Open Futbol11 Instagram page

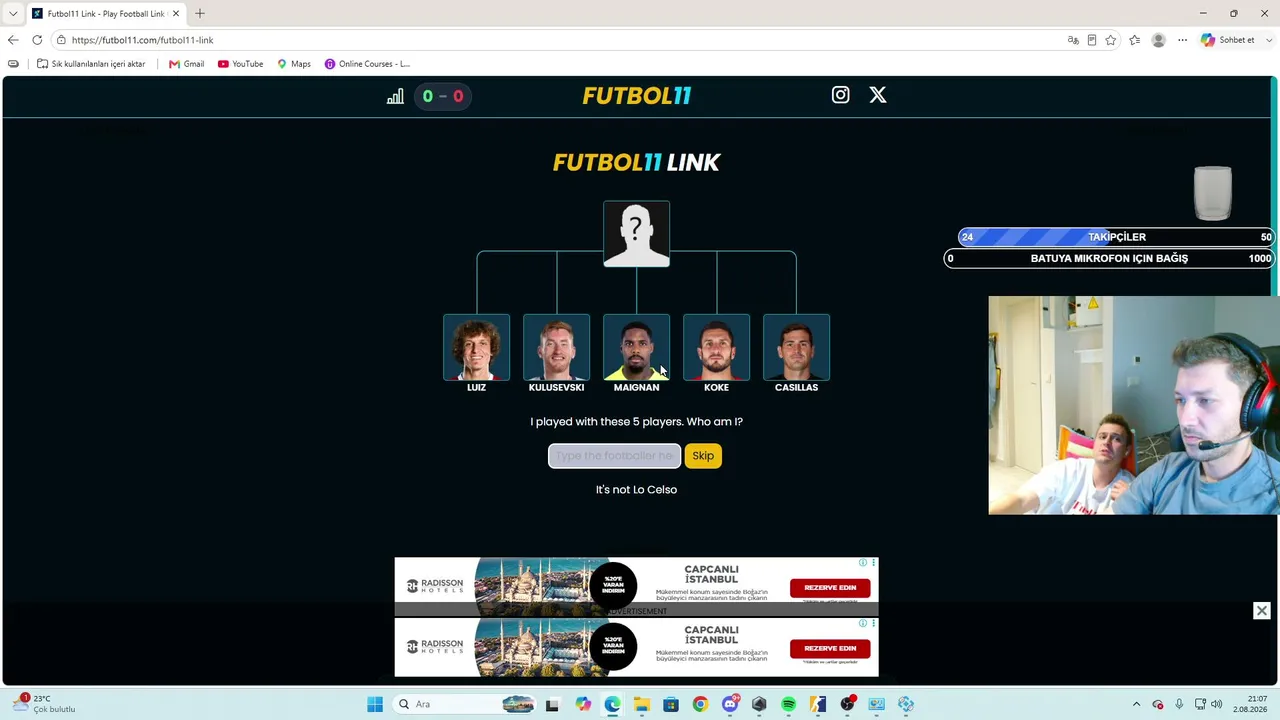pos(840,95)
